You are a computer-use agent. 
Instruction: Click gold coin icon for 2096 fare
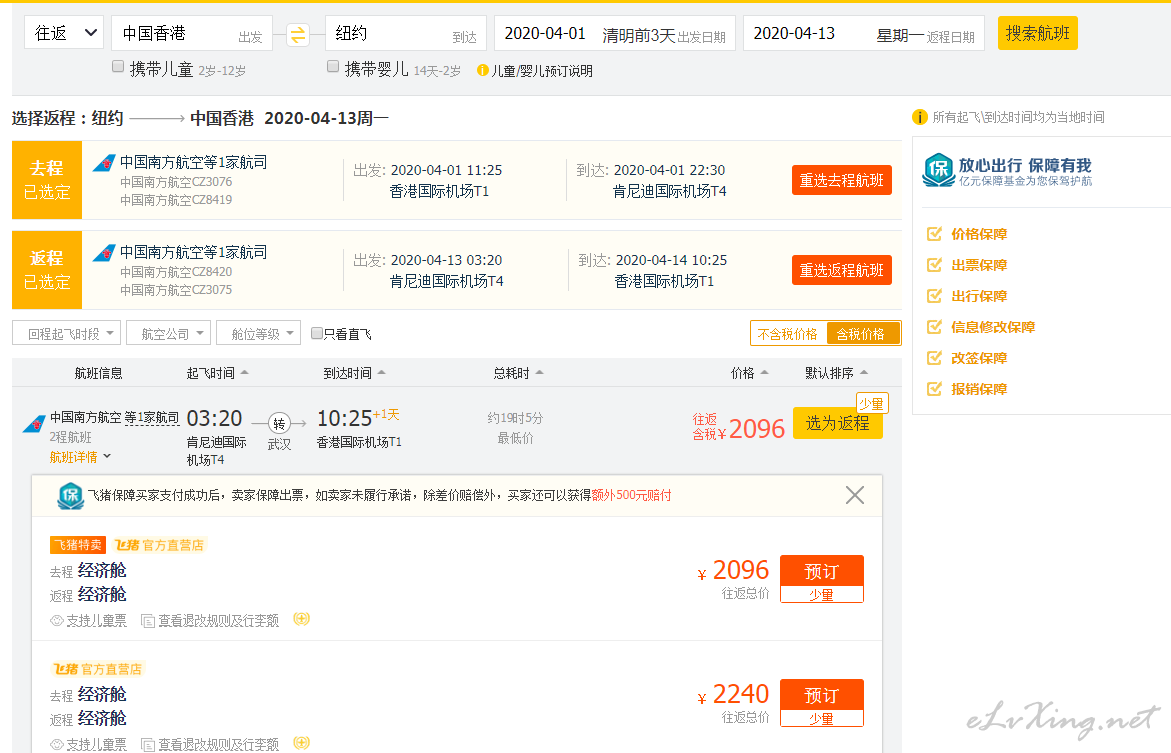[302, 619]
